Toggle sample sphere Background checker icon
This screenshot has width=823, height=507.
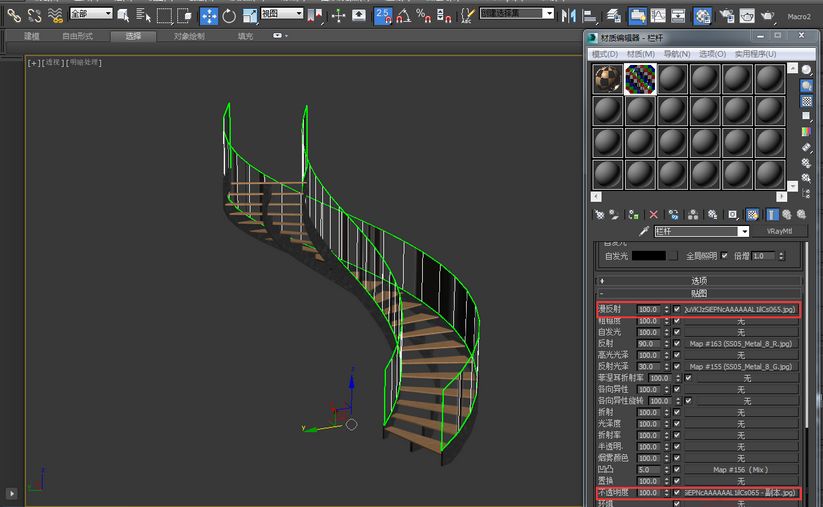pyautogui.click(x=807, y=101)
